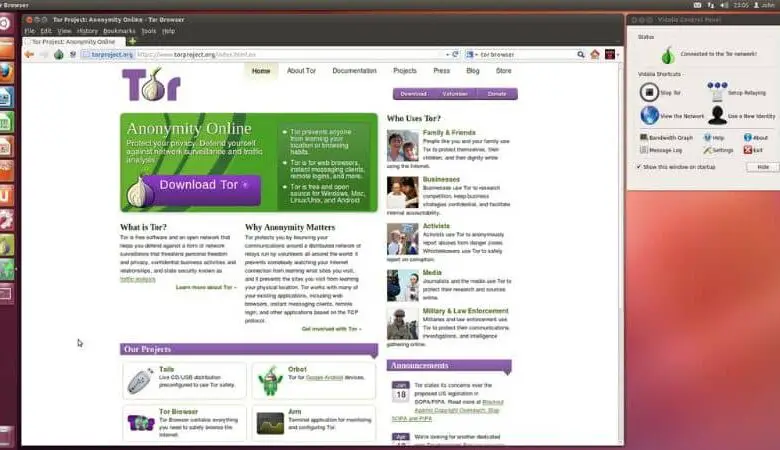This screenshot has width=780, height=450.
Task: Go to About Tor in site navigation
Action: coord(301,71)
